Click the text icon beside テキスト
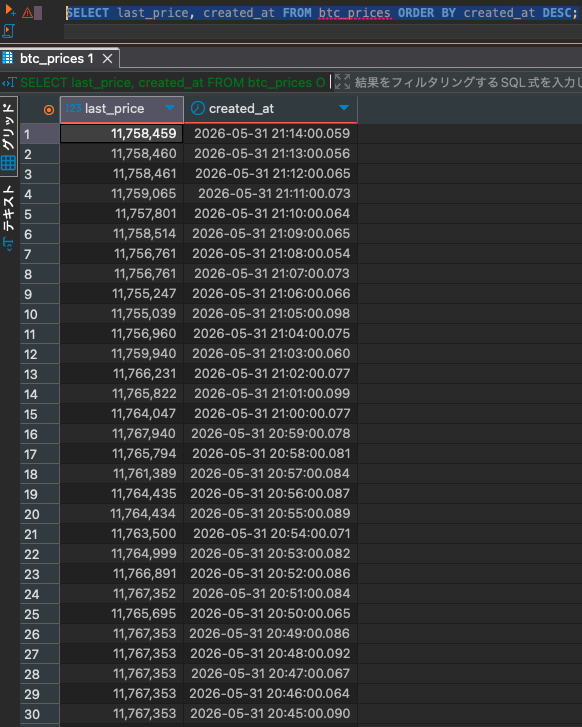 click(x=8, y=243)
